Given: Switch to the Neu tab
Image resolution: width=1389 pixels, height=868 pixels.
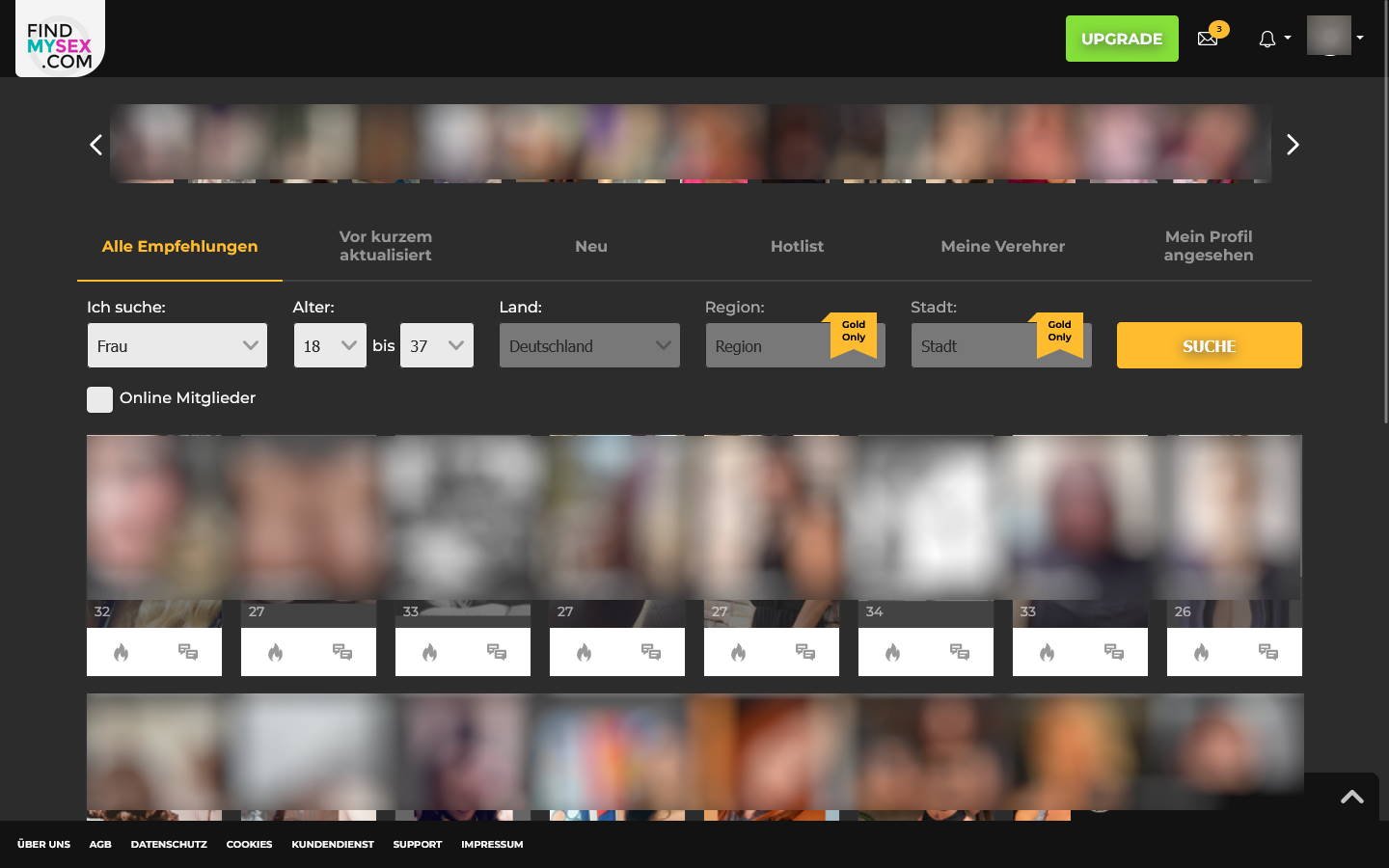Looking at the screenshot, I should (x=591, y=246).
